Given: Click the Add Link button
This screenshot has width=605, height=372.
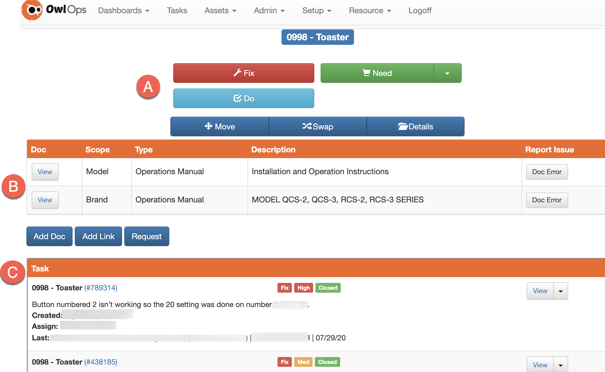Looking at the screenshot, I should click(98, 236).
